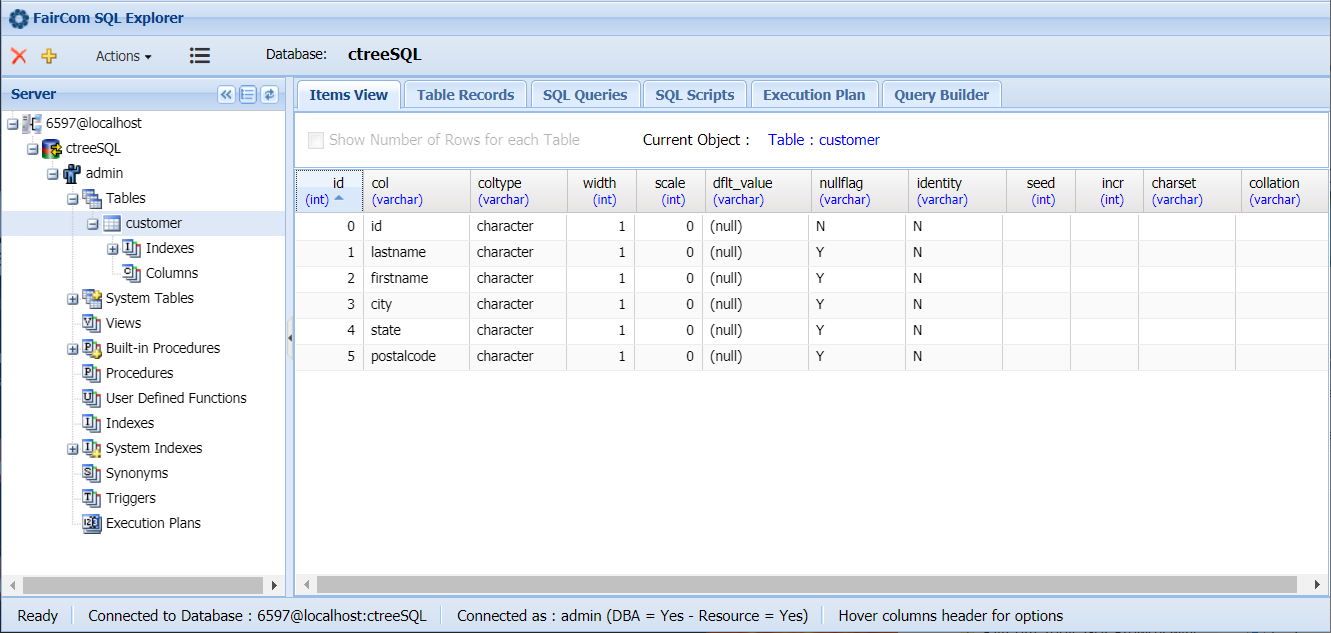Click the left arrow of the Server panel horizontal scrollbar

point(12,585)
